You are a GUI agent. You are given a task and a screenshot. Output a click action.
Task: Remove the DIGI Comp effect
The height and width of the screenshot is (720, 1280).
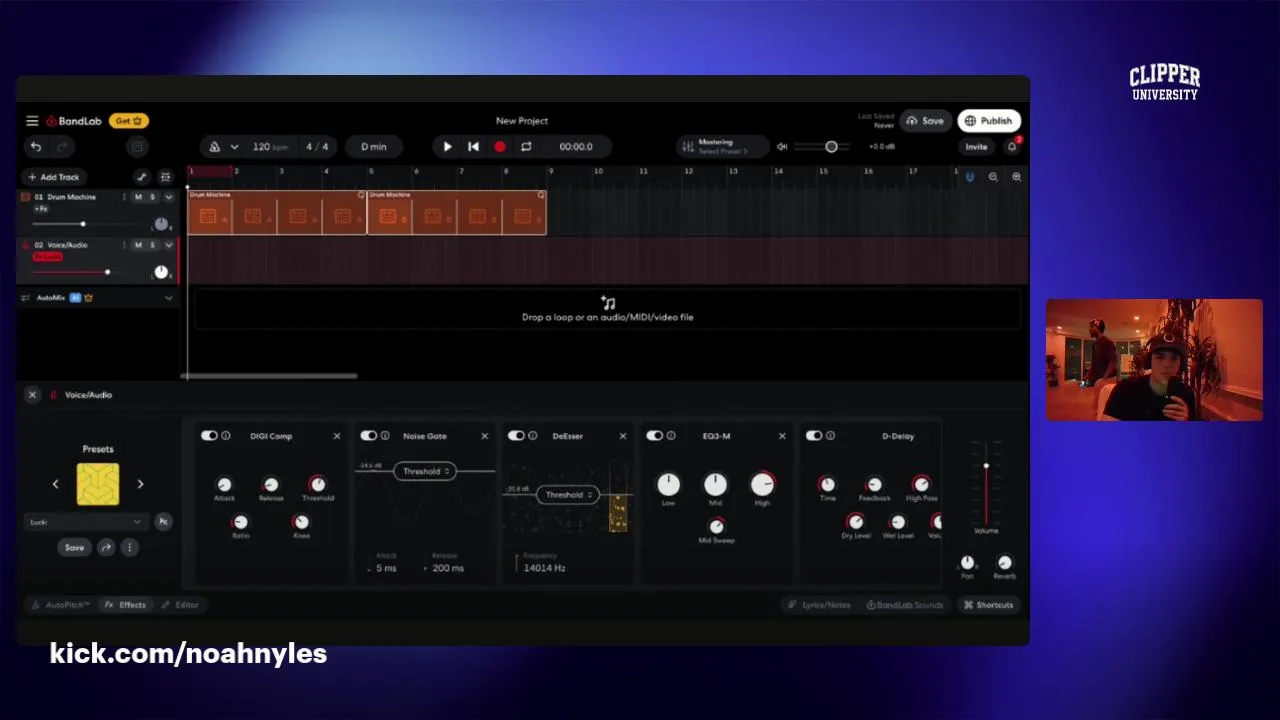click(x=337, y=436)
